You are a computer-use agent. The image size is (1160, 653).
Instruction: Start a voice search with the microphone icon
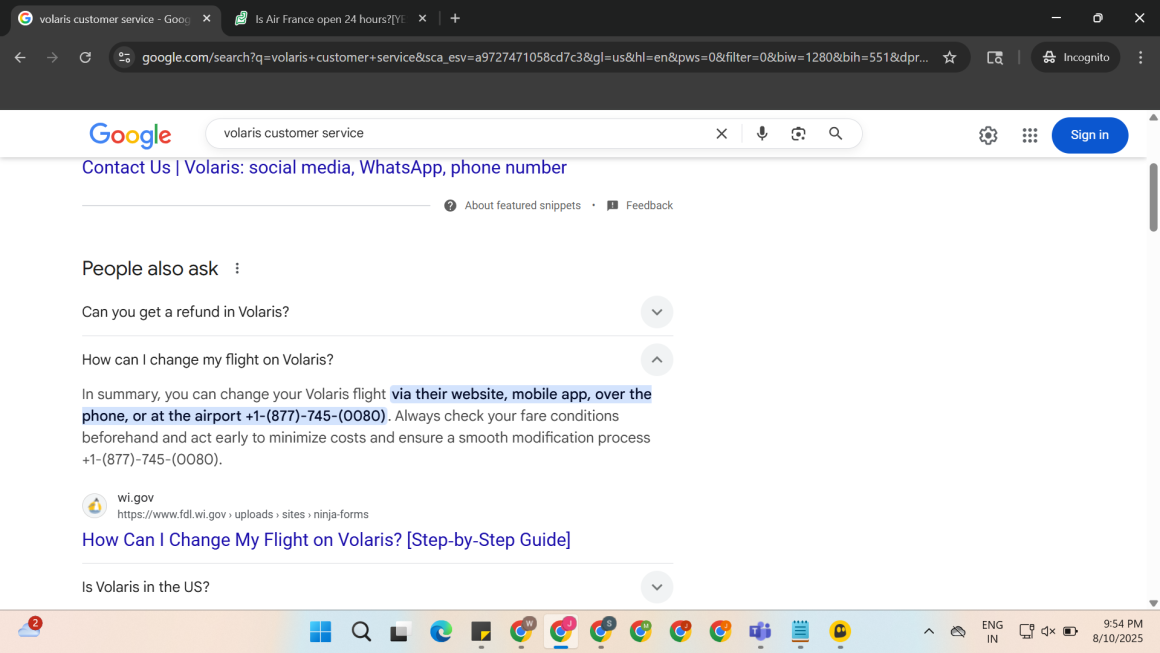762,134
